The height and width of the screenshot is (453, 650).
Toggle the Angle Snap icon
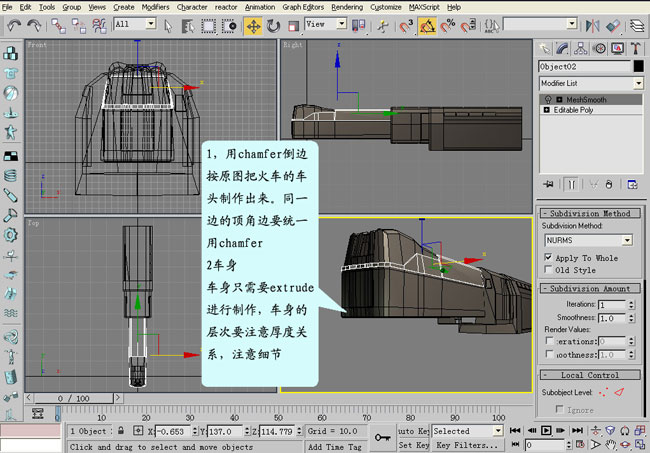coord(427,26)
